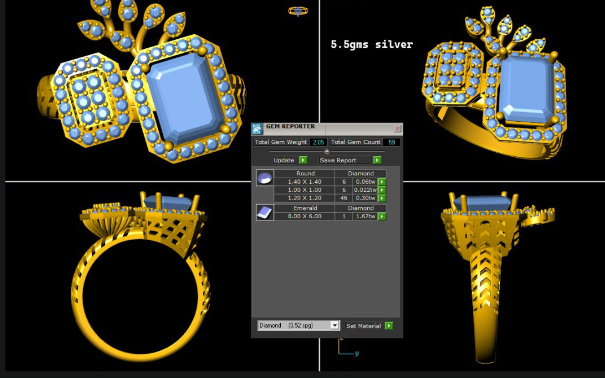Click the 46 gem count cell
The width and height of the screenshot is (605, 378).
(x=343, y=198)
